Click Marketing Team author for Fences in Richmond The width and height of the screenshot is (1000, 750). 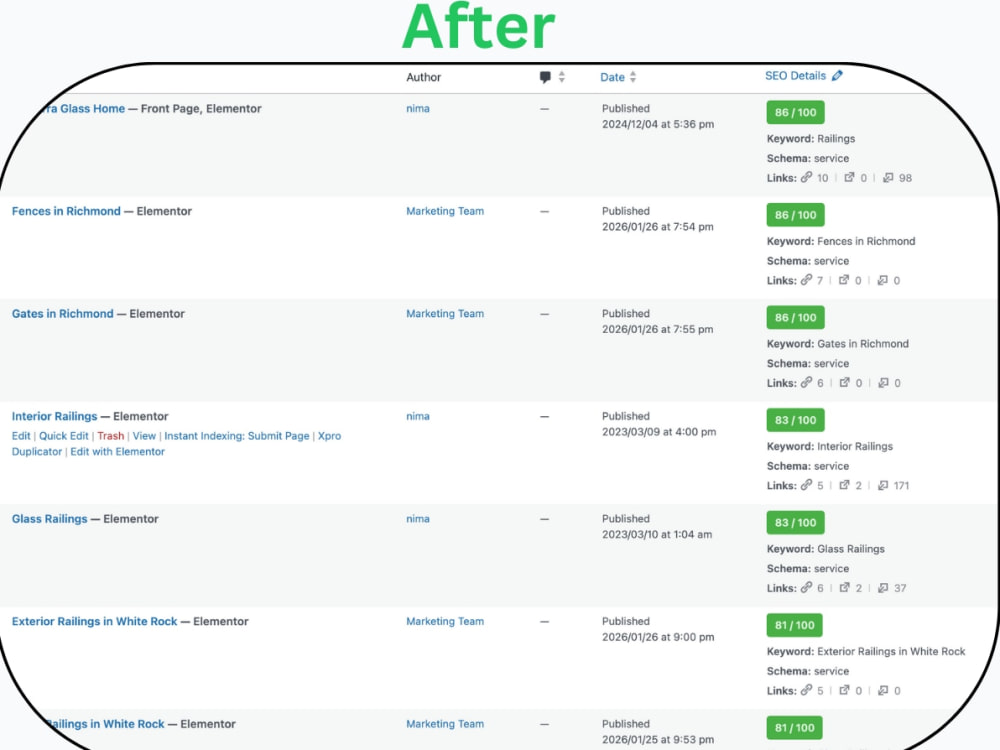click(445, 211)
